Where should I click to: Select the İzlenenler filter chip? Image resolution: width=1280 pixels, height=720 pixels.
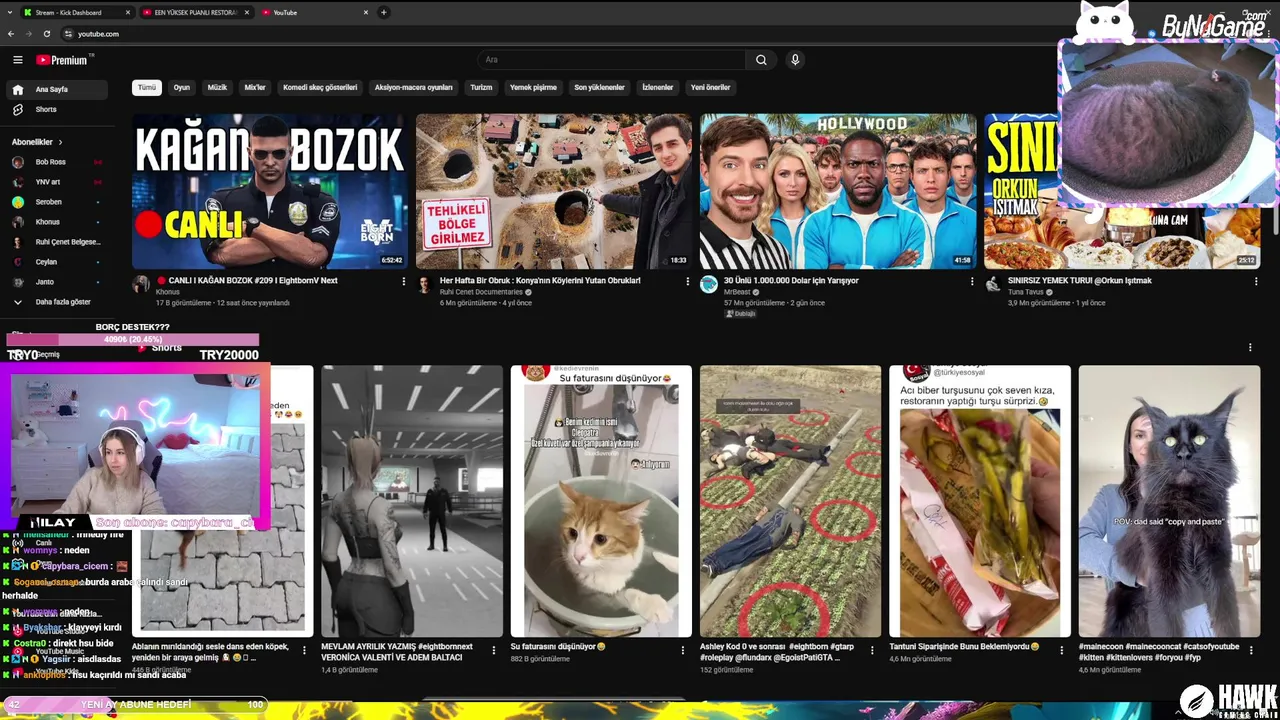click(658, 88)
